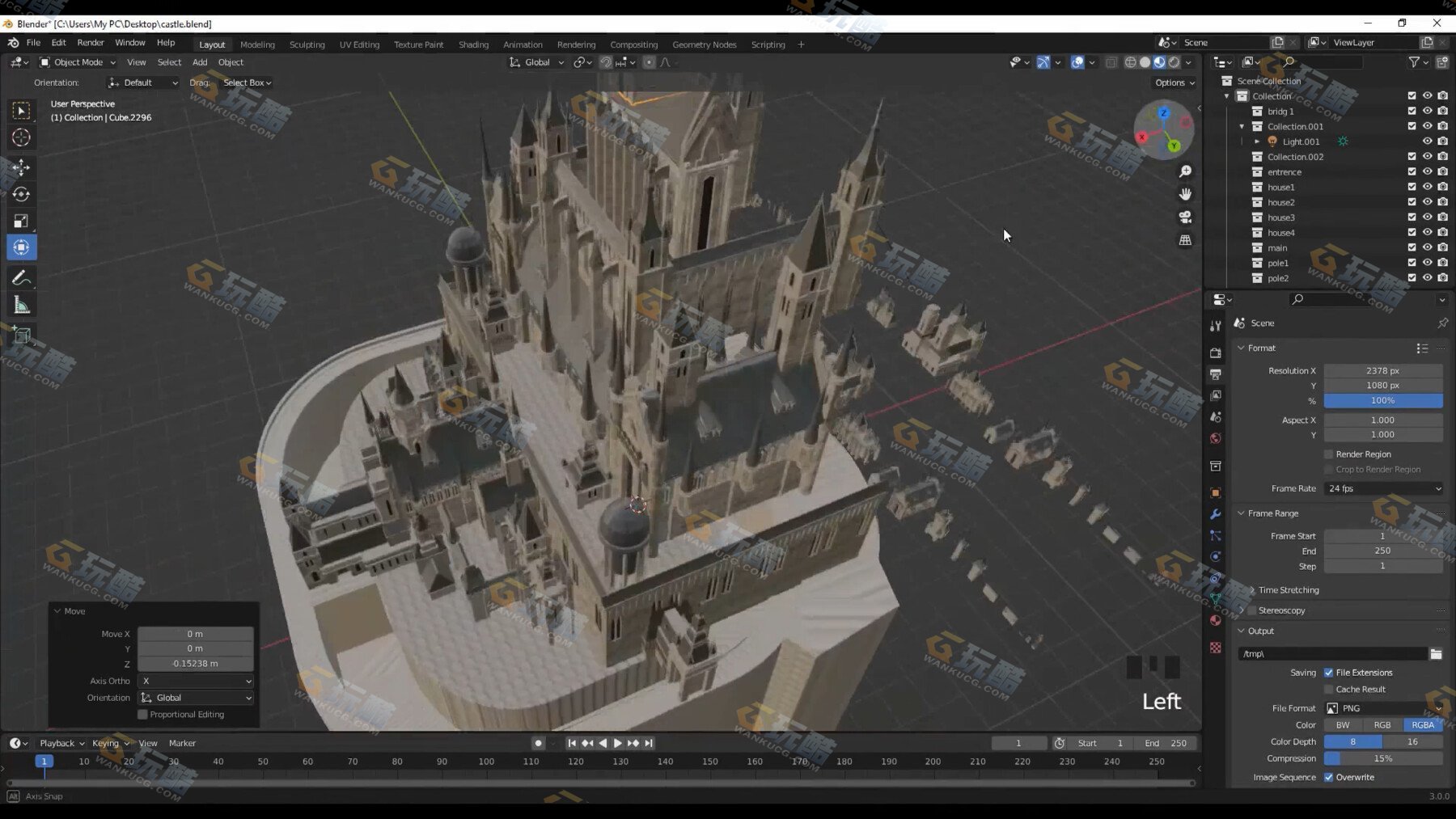Select the Scale tool
Viewport: 1456px width, 819px height.
click(x=22, y=221)
